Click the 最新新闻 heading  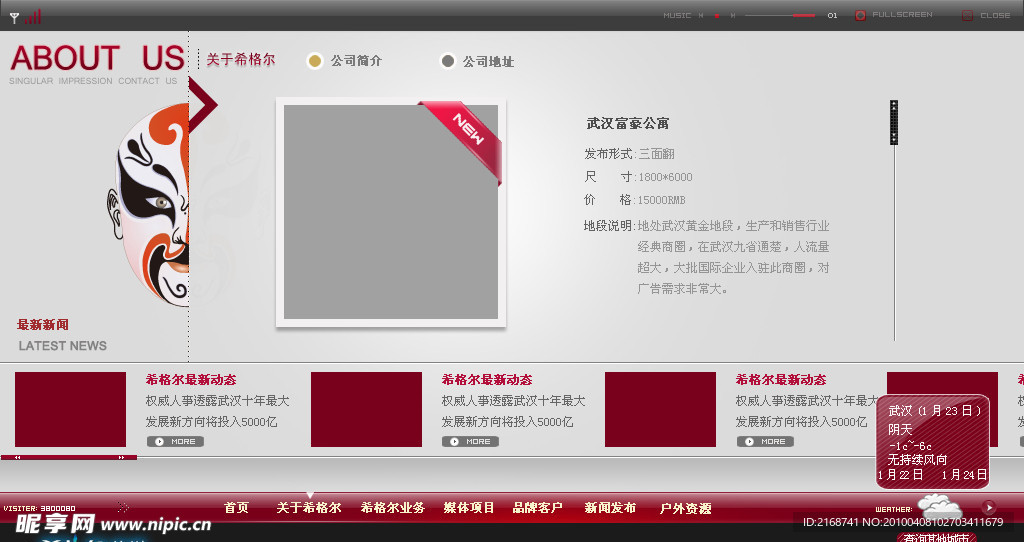click(x=42, y=325)
